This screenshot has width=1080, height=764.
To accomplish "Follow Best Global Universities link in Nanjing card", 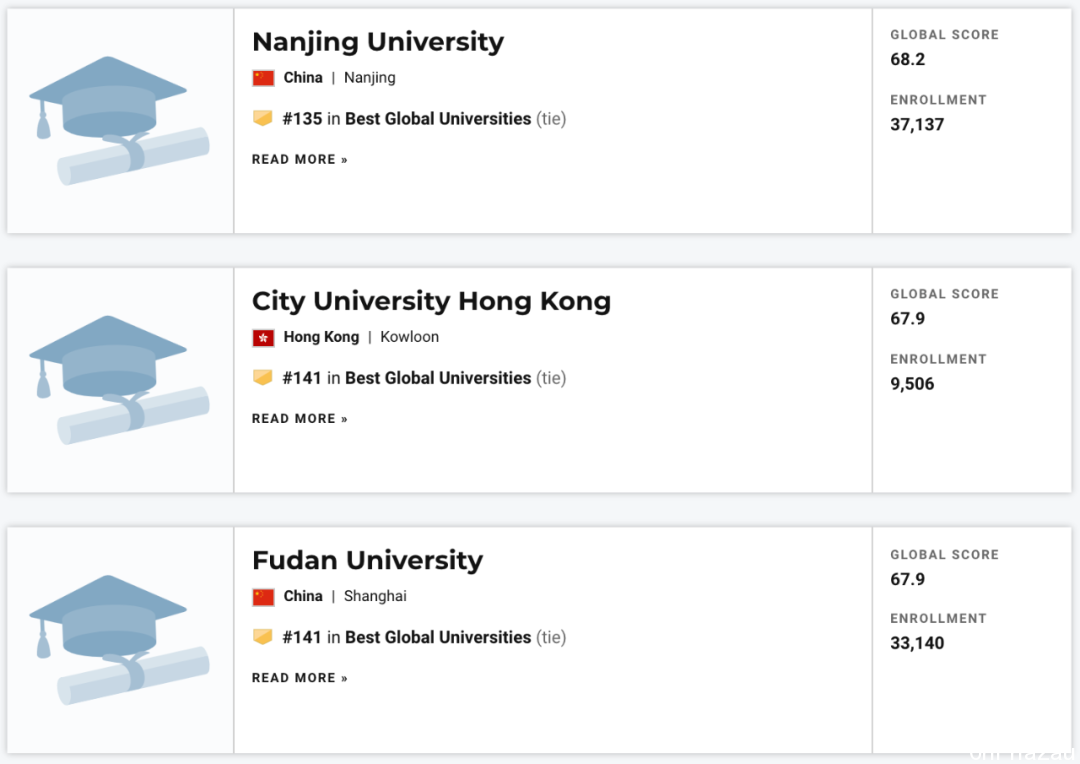I will [x=438, y=118].
